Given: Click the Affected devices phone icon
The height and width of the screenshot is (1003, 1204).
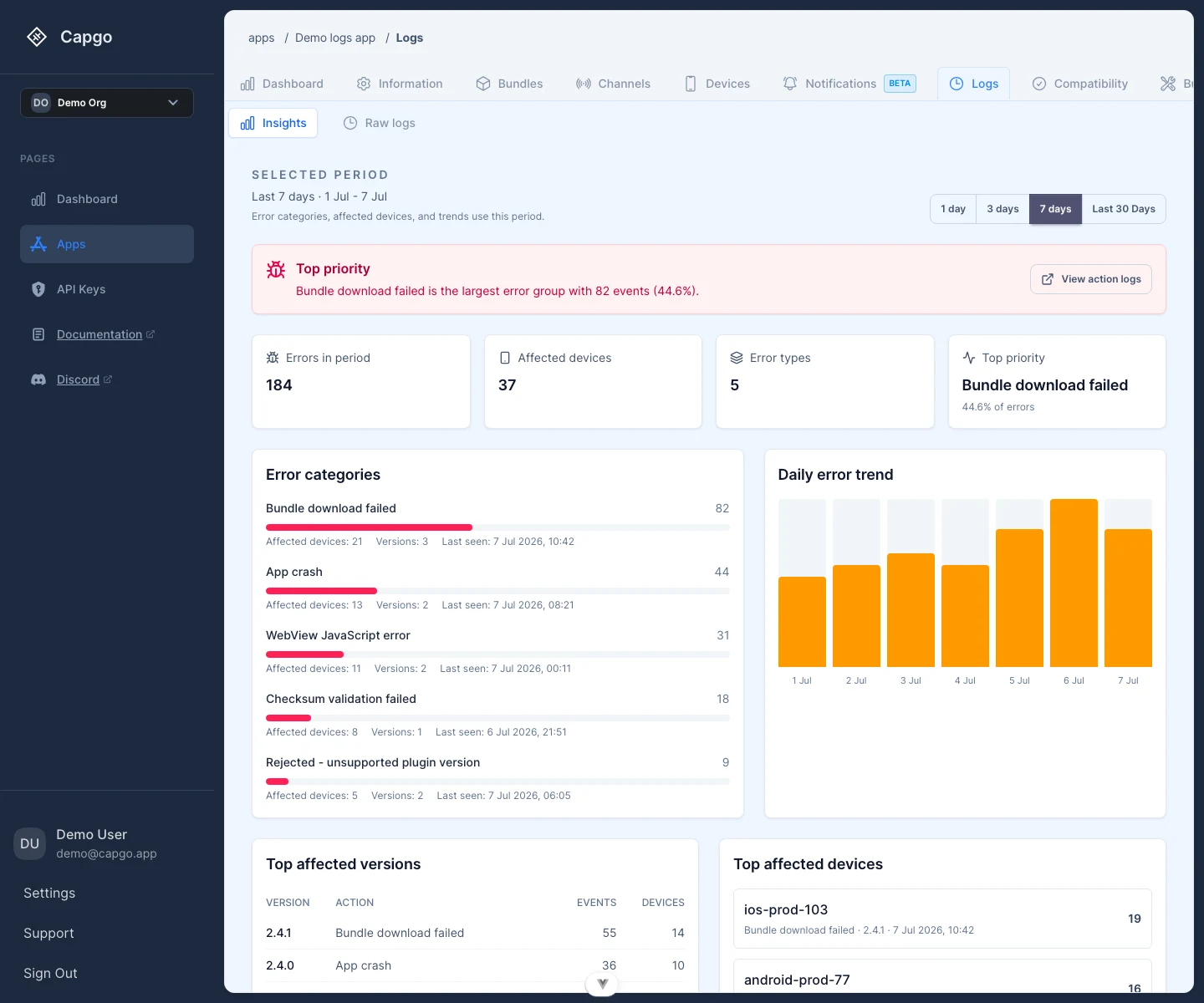Looking at the screenshot, I should coord(505,358).
